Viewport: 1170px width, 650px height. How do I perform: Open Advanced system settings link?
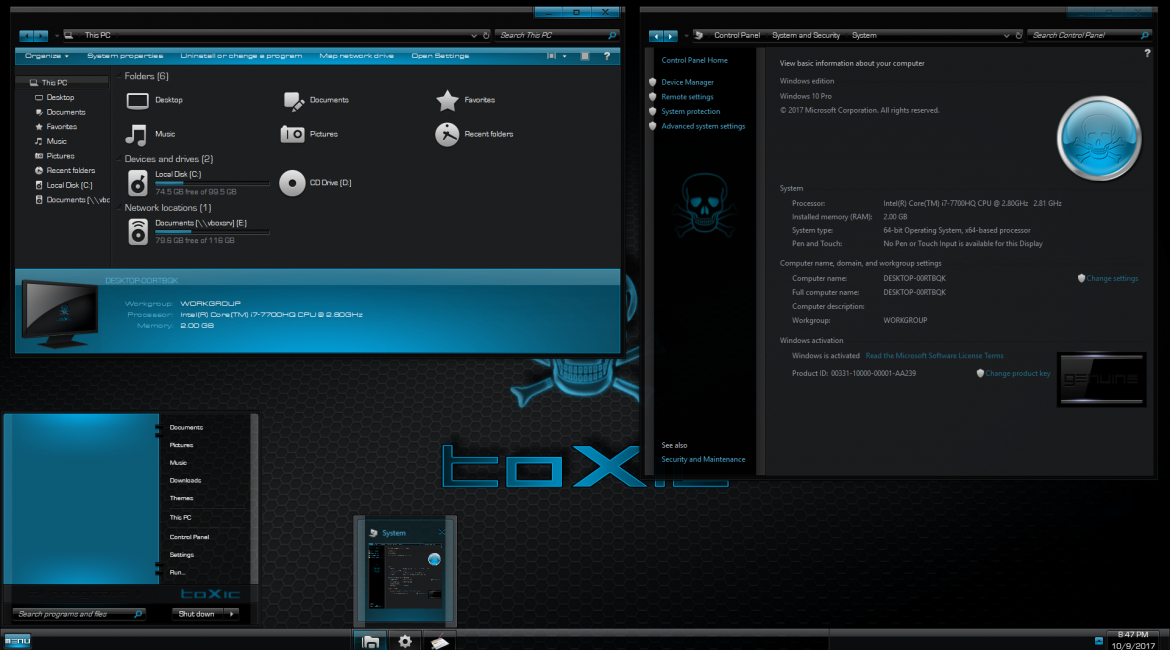click(x=703, y=126)
